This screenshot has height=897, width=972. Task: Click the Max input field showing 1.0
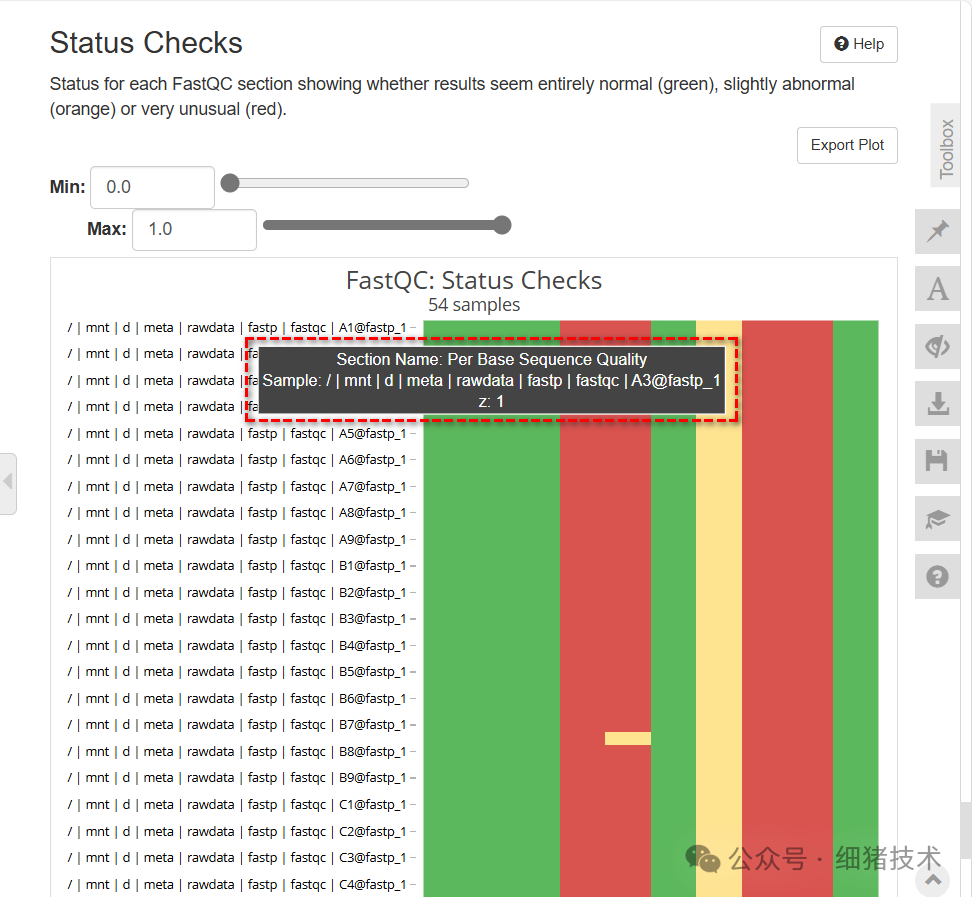click(x=194, y=229)
